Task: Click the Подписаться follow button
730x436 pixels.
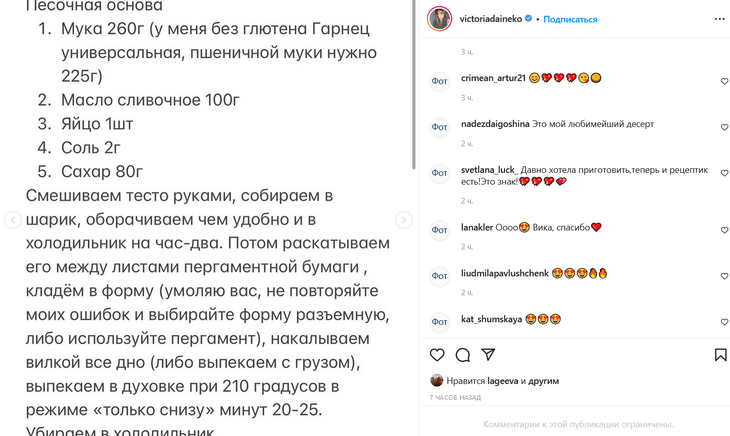Action: coord(572,19)
